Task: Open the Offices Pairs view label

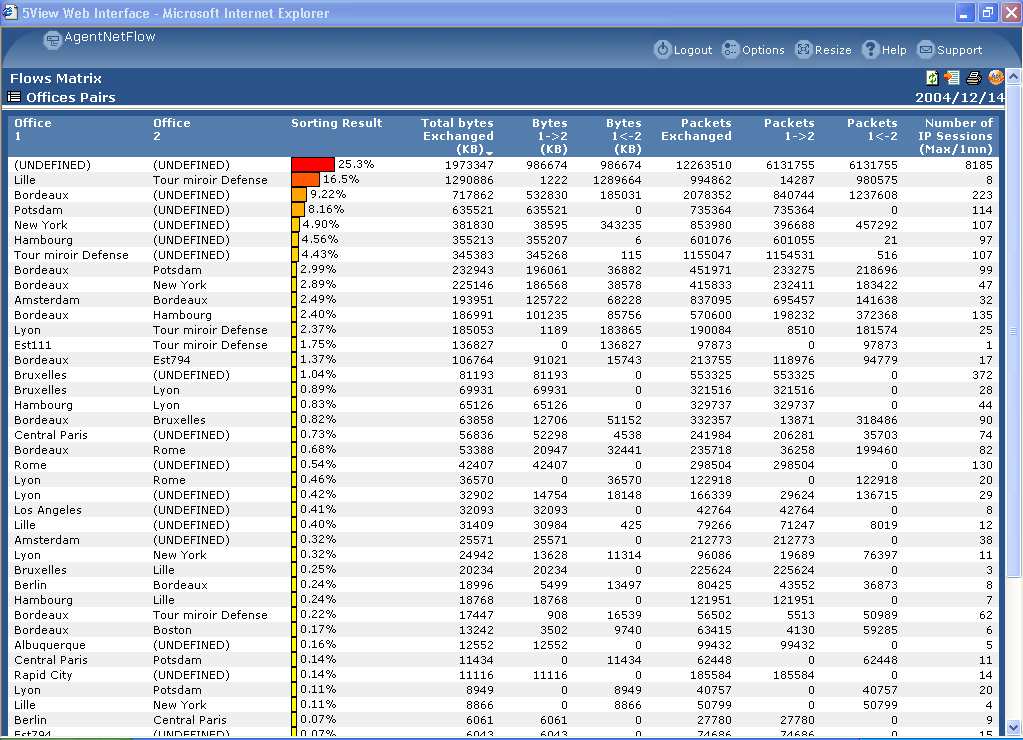Action: click(70, 97)
